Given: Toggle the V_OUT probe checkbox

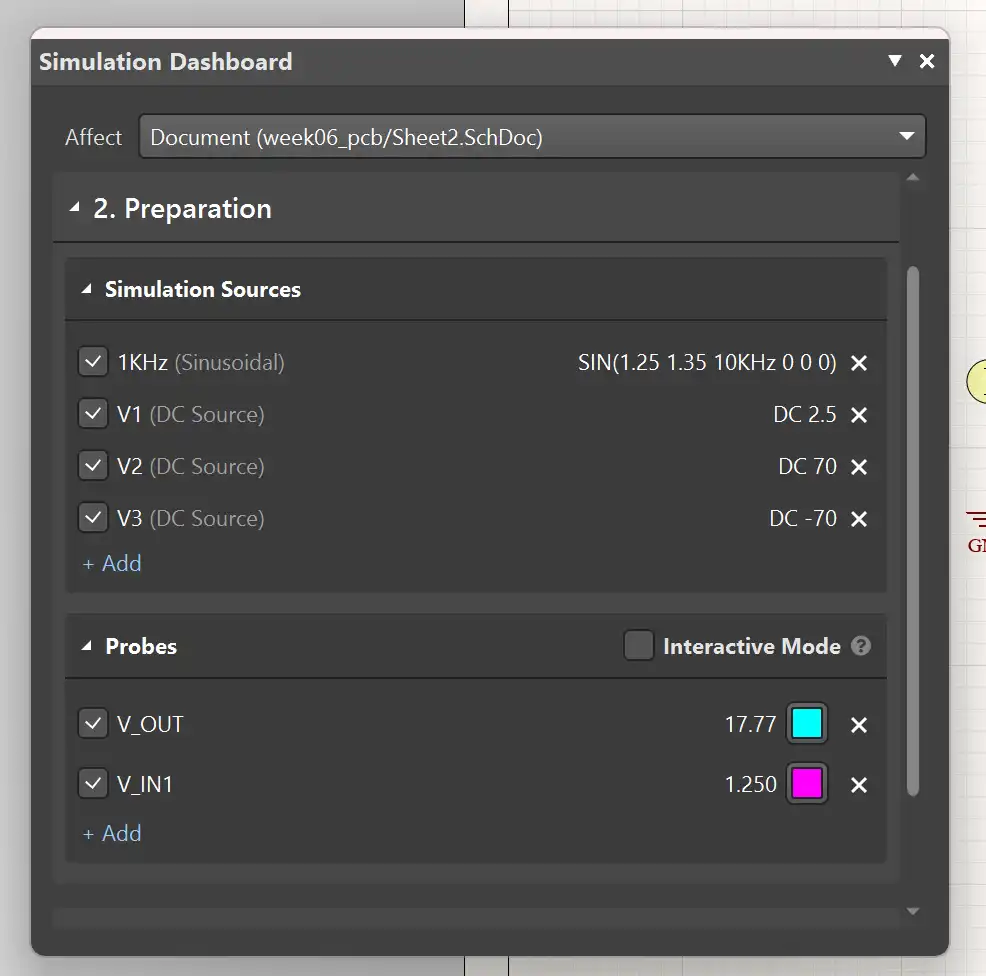Looking at the screenshot, I should point(93,724).
